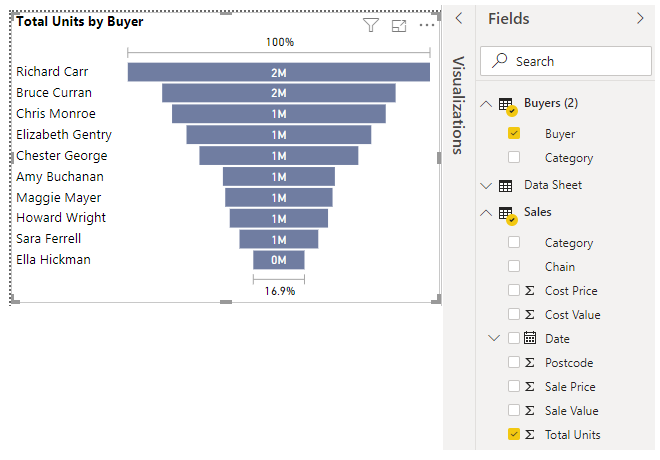Image resolution: width=660 pixels, height=460 pixels.
Task: Check the Sale Value field checkbox
Action: click(514, 410)
